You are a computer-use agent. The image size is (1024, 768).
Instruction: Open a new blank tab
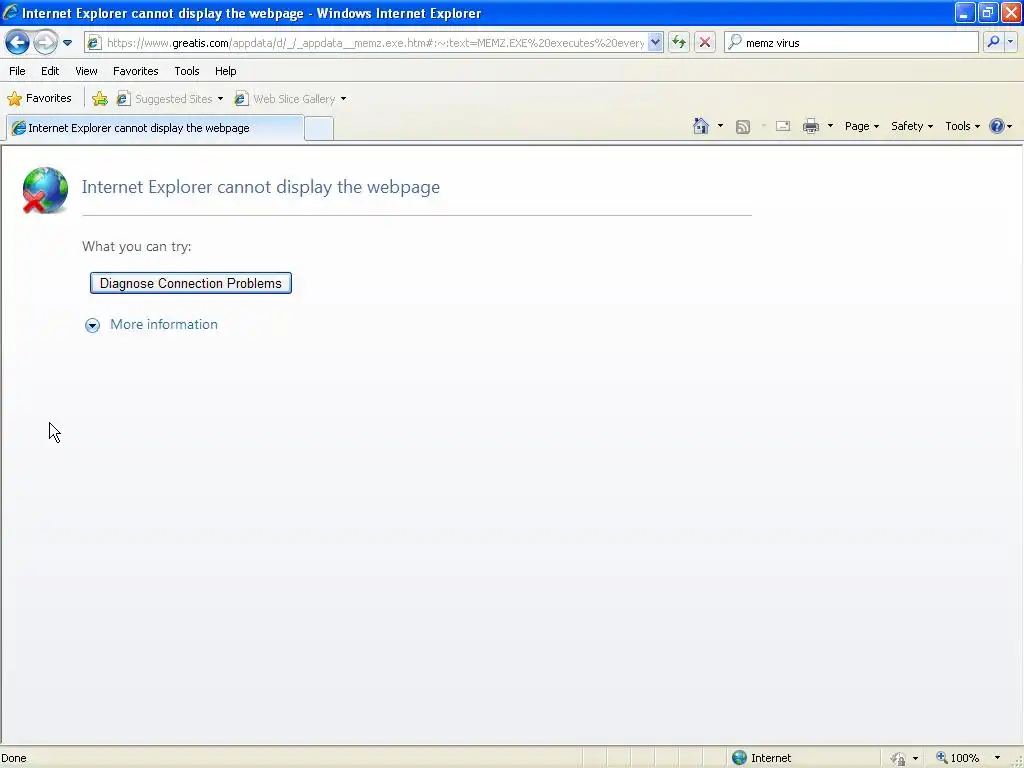(x=319, y=129)
